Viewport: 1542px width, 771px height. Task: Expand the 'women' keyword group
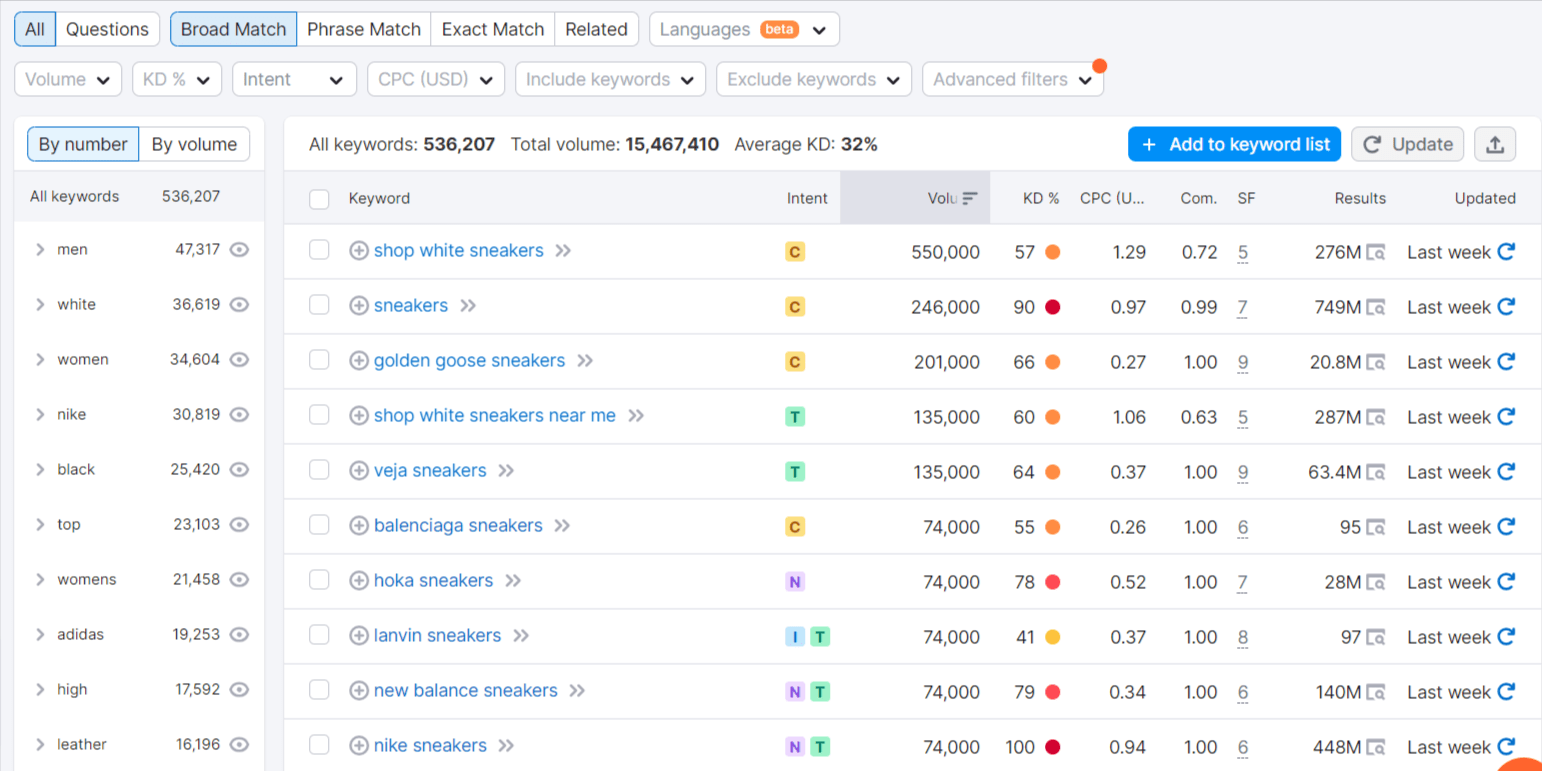(40, 359)
